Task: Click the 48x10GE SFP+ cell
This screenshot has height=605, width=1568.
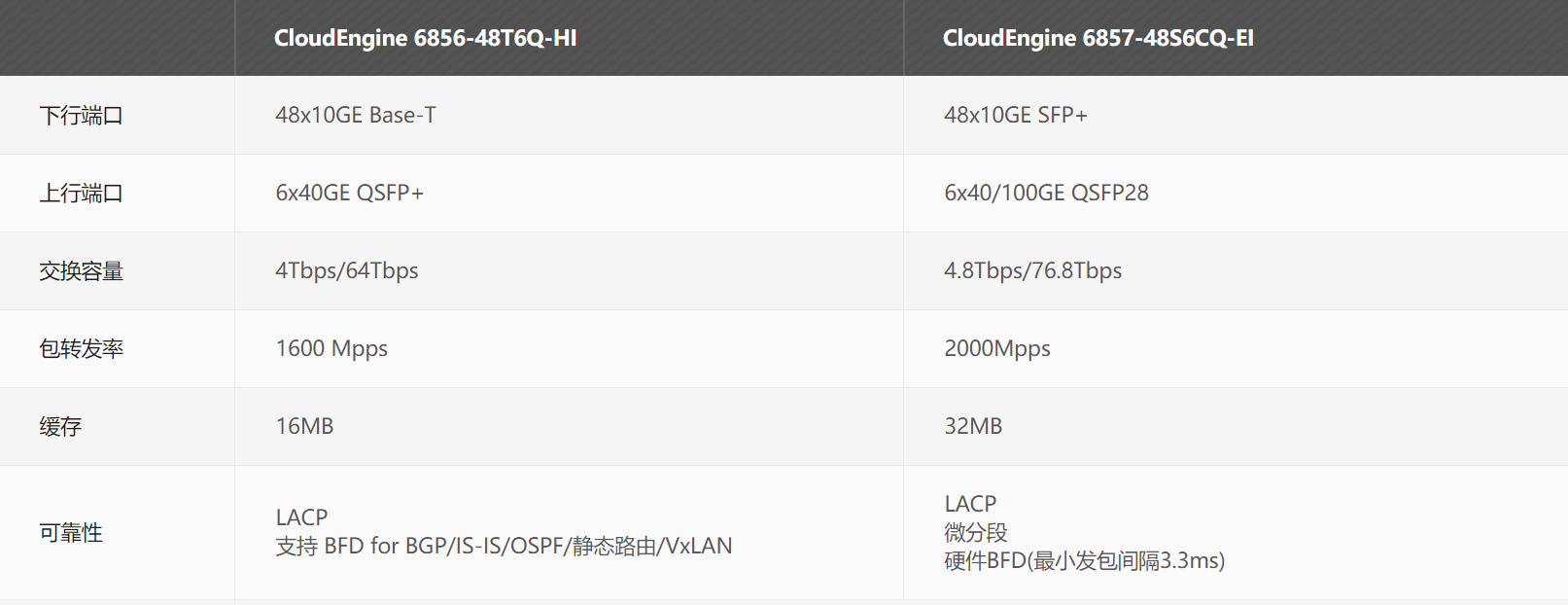Action: pos(1015,115)
